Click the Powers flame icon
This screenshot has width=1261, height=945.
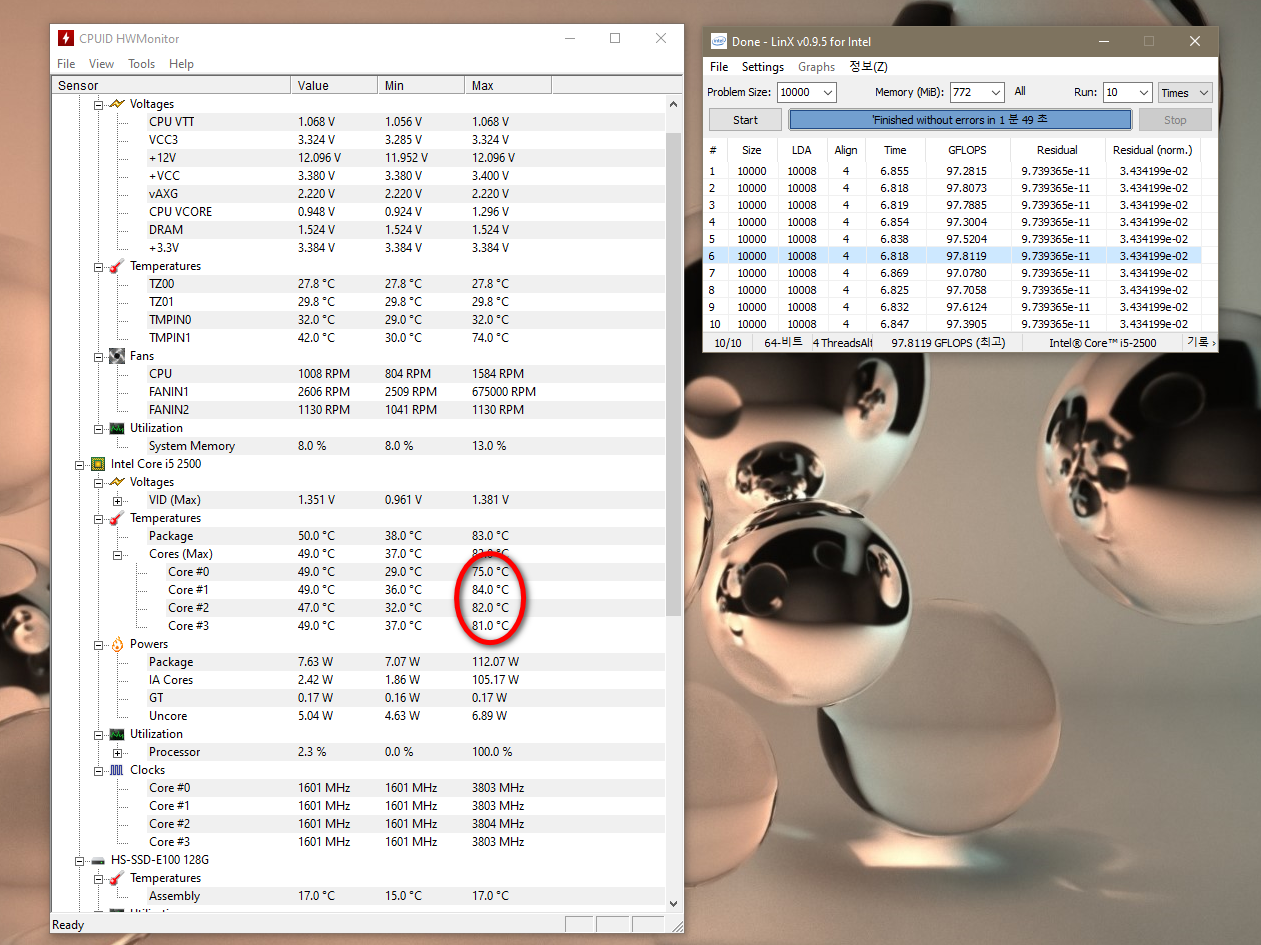[117, 644]
